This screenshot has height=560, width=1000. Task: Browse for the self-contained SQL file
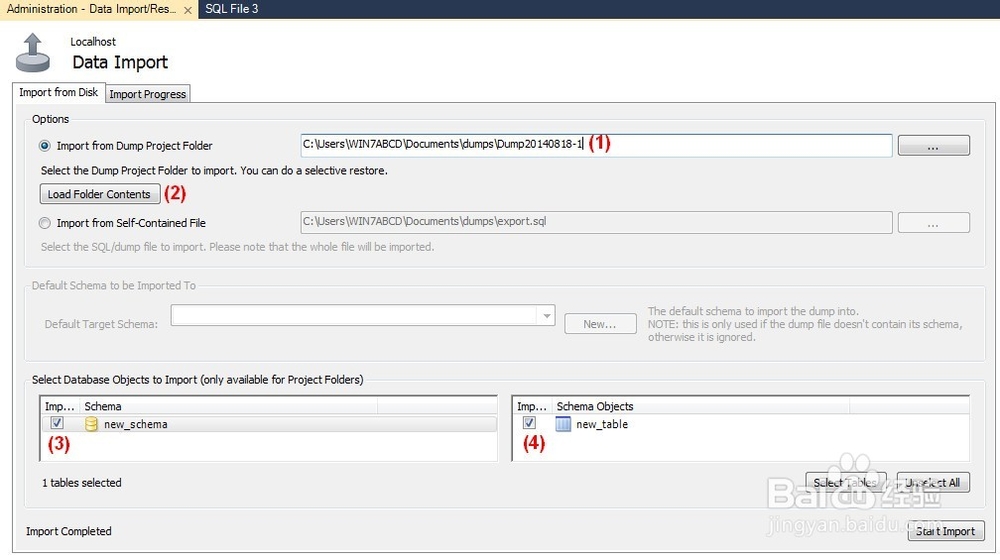click(933, 223)
